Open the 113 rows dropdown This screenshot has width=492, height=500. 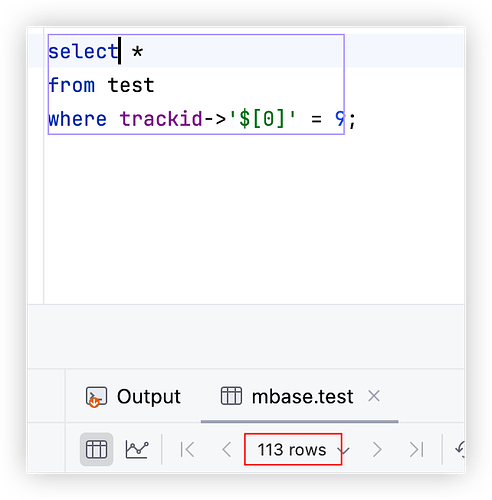[x=293, y=449]
